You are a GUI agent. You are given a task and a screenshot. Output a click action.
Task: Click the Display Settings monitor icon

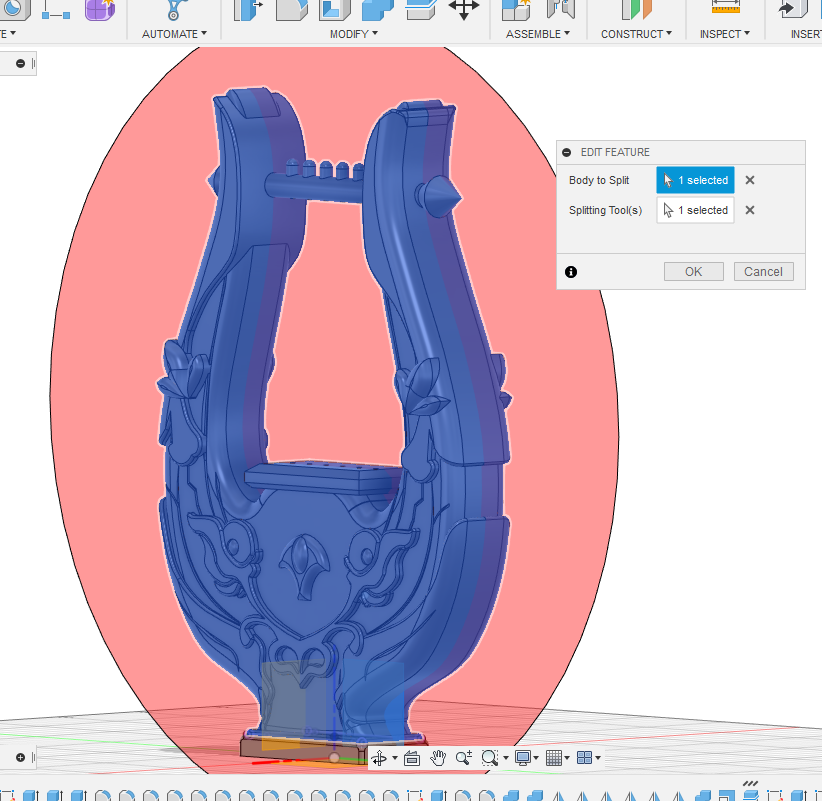point(523,758)
